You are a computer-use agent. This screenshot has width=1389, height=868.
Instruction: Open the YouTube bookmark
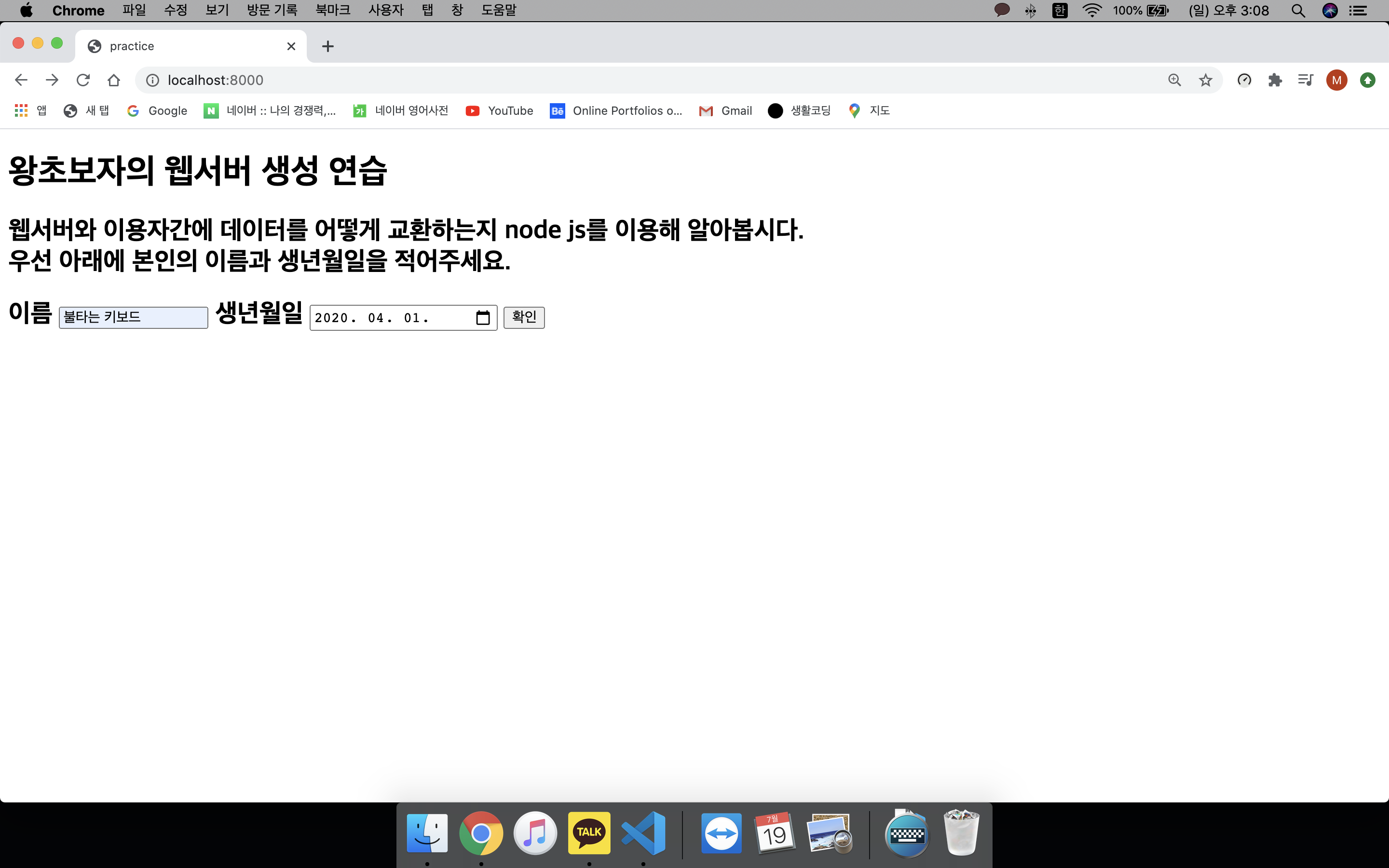pyautogui.click(x=499, y=110)
